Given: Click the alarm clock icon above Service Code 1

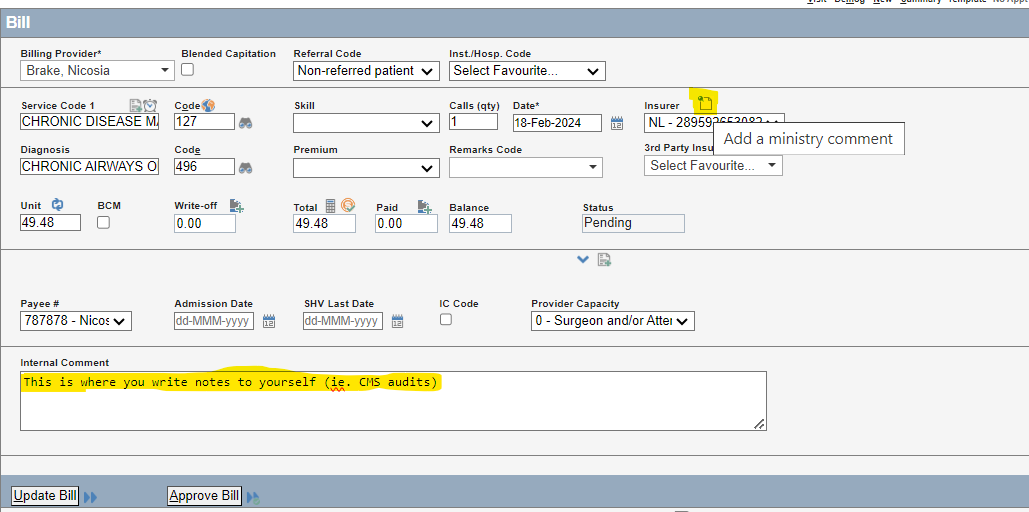Looking at the screenshot, I should (150, 105).
